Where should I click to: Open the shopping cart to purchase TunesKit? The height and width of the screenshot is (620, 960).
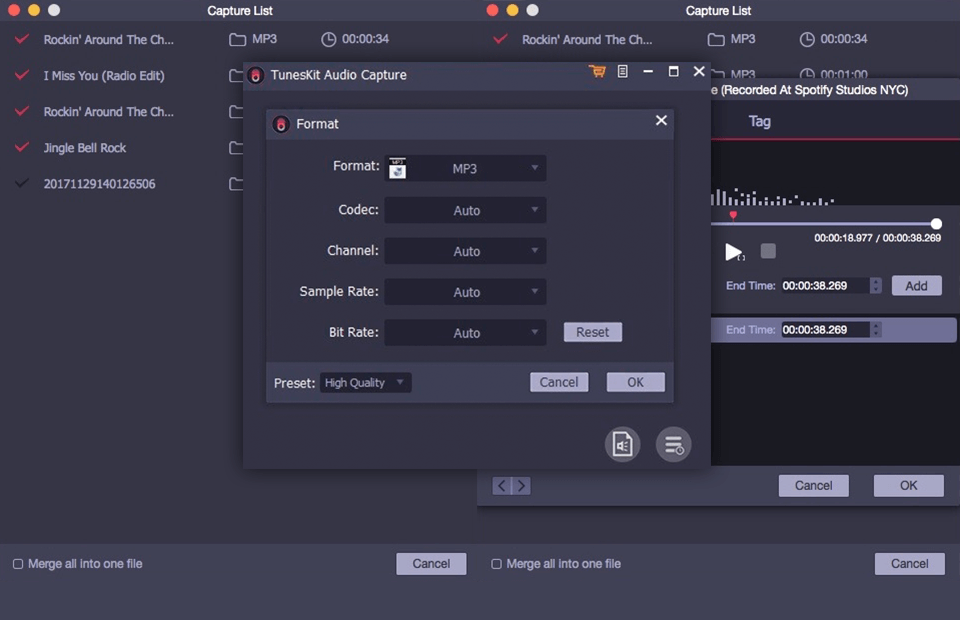pos(597,71)
